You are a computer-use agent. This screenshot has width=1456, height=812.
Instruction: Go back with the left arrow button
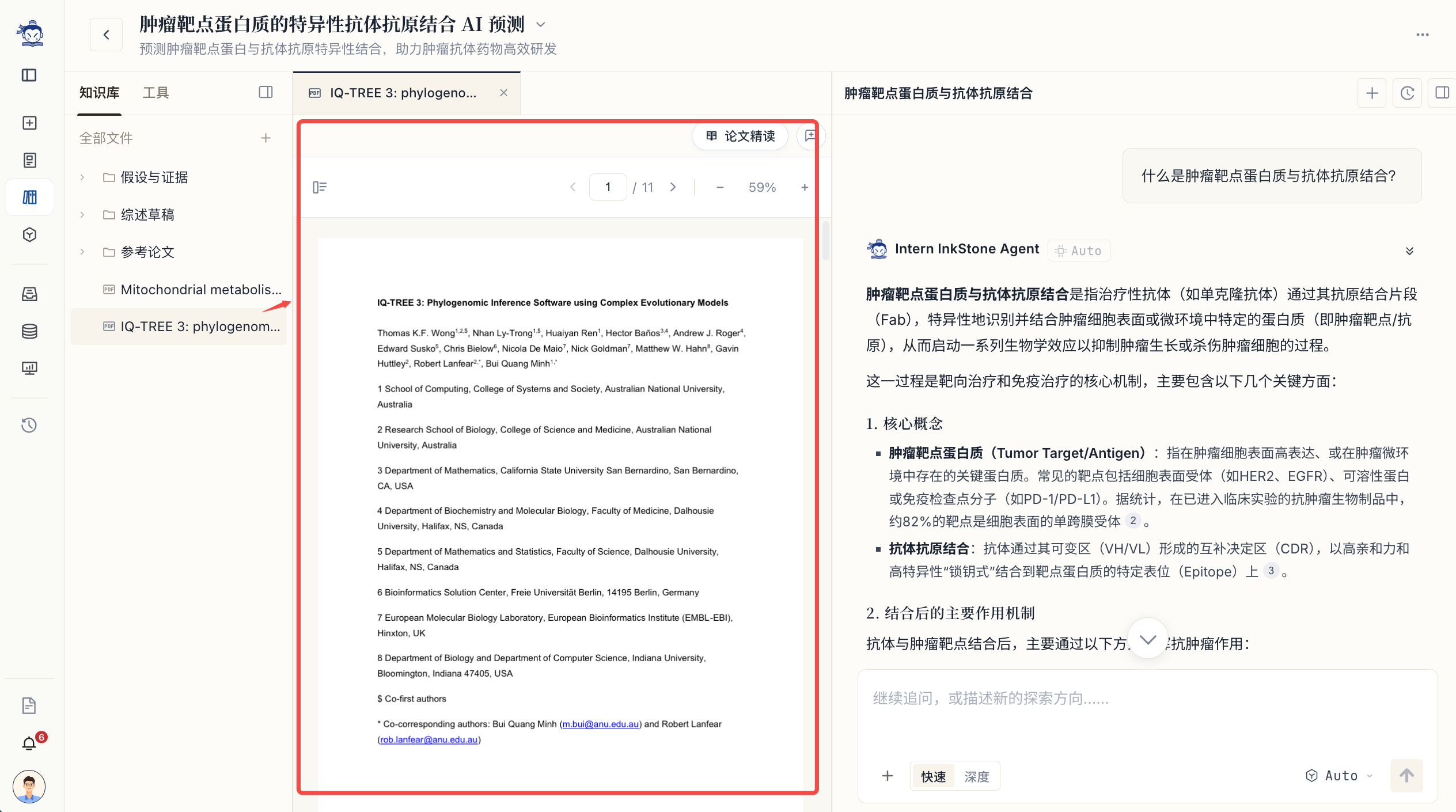[x=106, y=35]
